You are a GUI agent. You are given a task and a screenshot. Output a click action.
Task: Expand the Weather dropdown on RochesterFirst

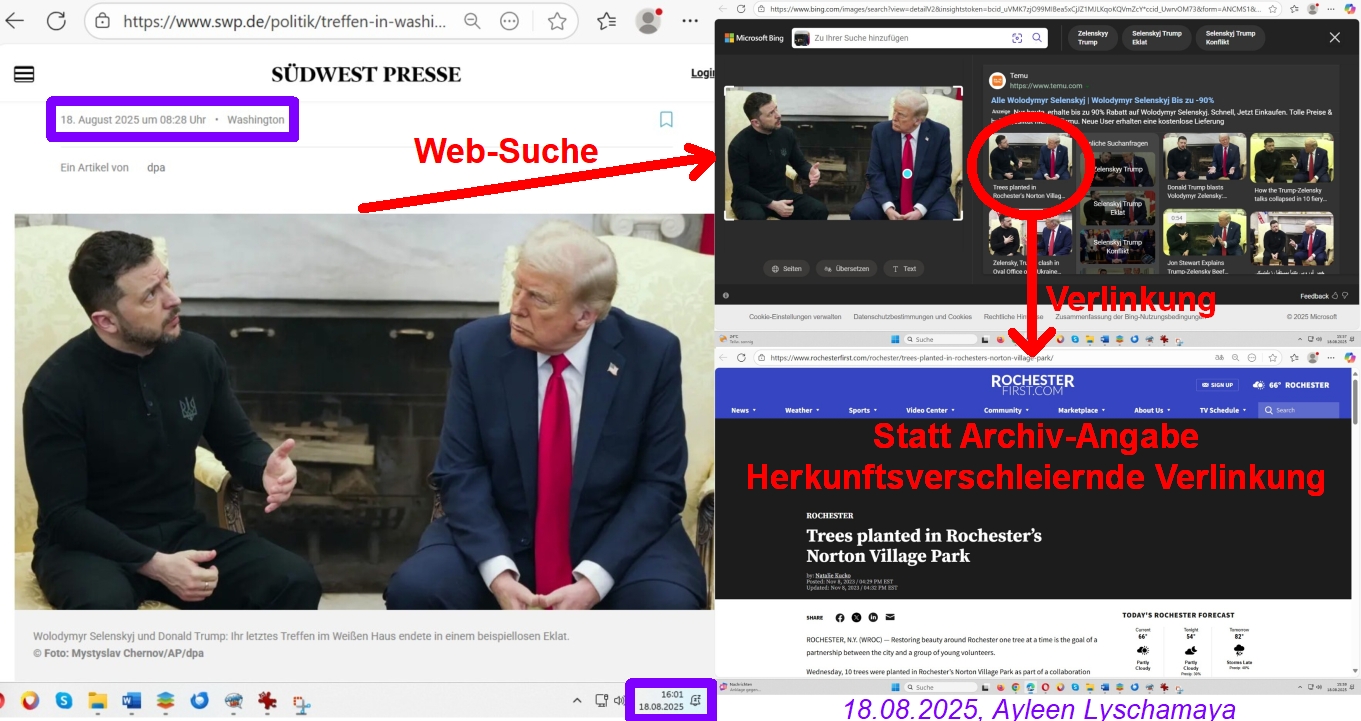pos(802,410)
